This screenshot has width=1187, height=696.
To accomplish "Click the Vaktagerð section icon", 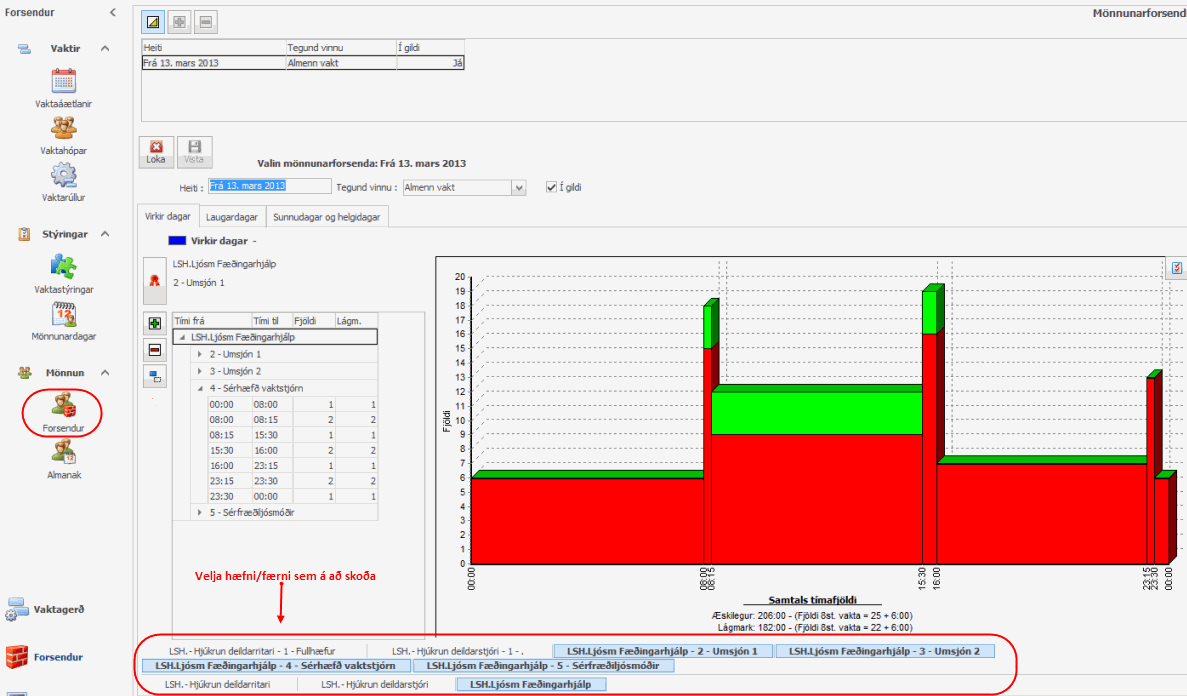I will pos(16,609).
